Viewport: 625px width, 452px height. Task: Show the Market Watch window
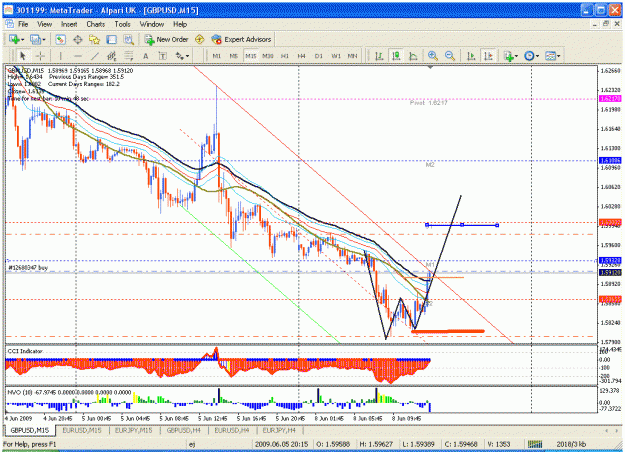tap(61, 39)
